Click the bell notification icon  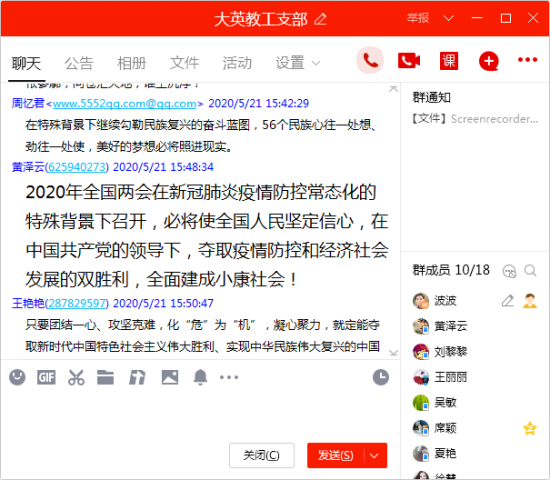pos(200,378)
